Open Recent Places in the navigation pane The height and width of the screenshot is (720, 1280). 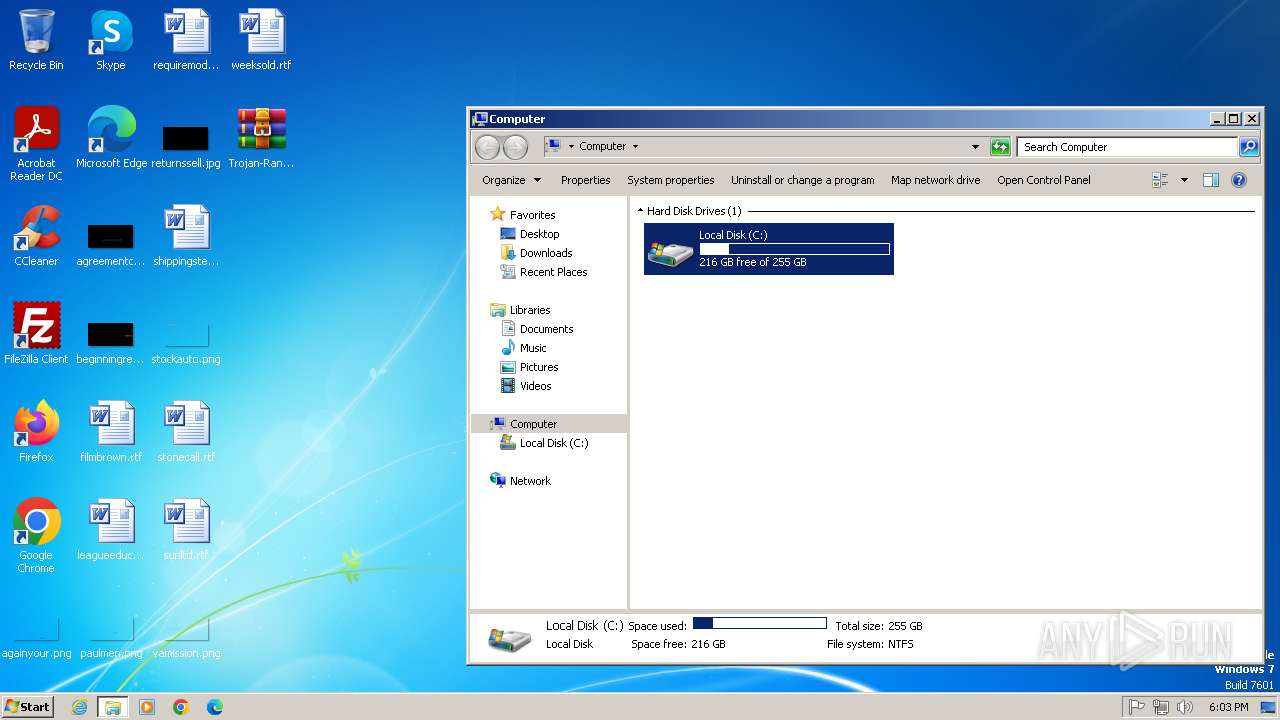(553, 272)
